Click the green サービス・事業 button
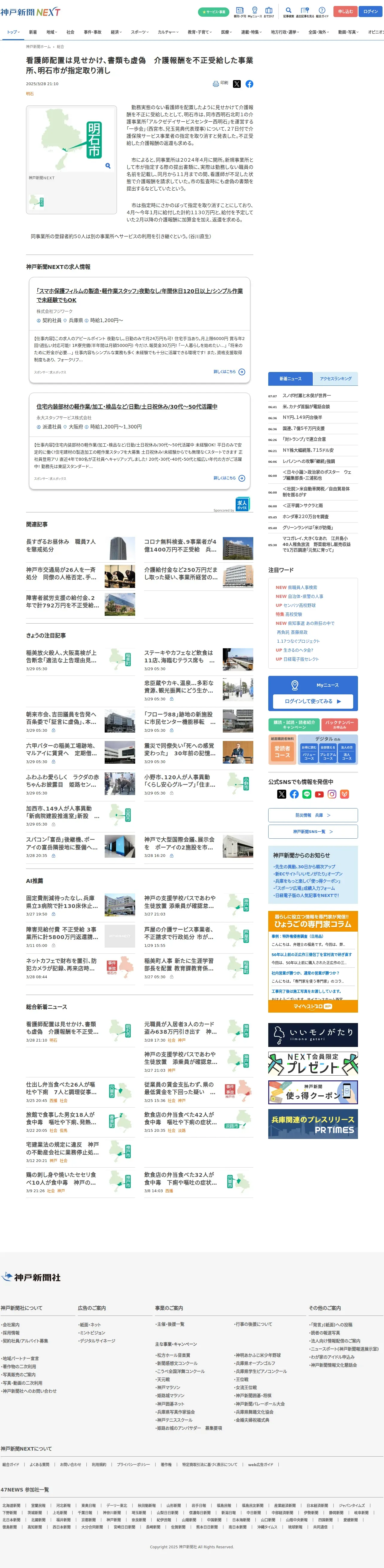The width and height of the screenshot is (384, 1568). 214,12
